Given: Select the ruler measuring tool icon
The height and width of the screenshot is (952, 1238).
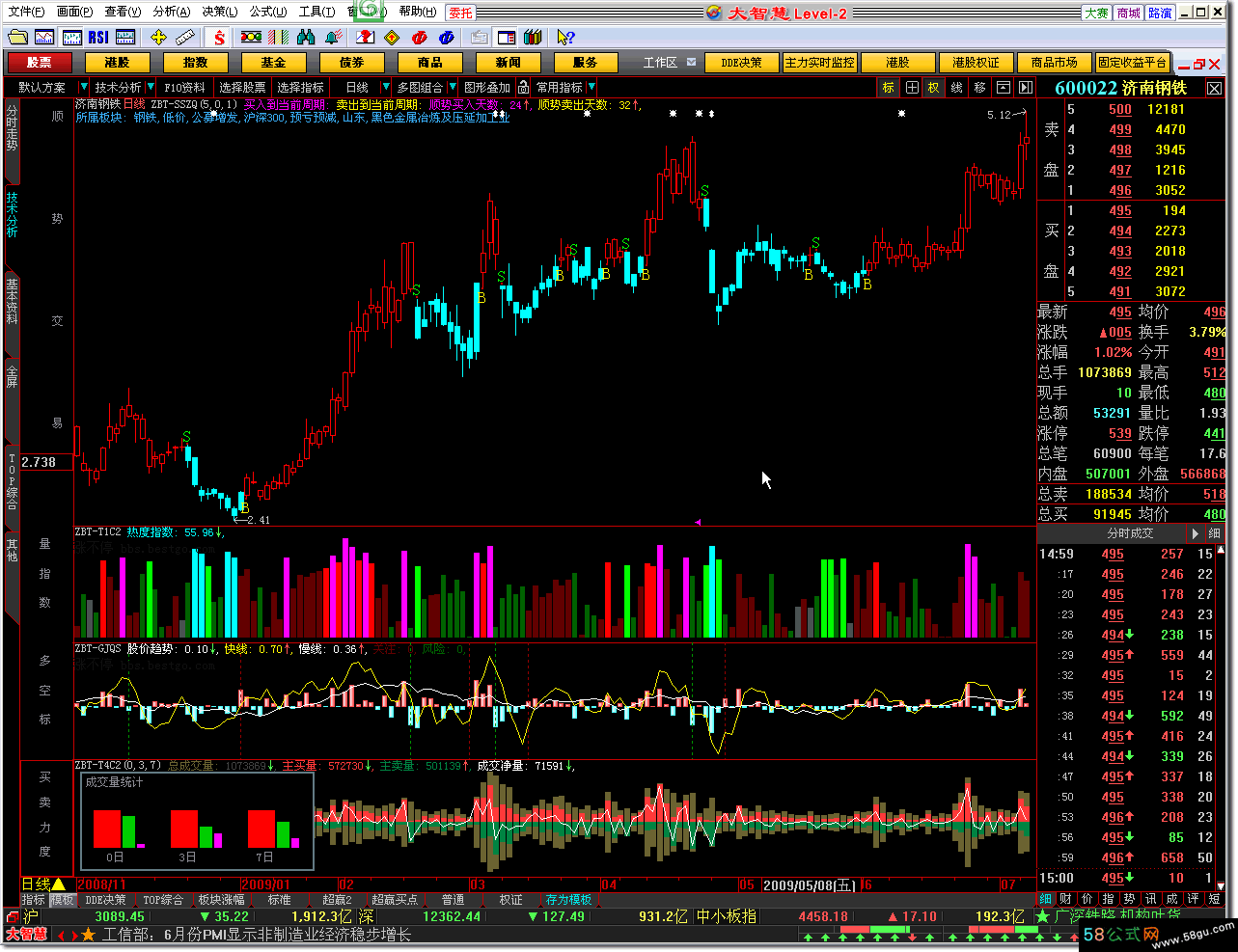Looking at the screenshot, I should 184,37.
